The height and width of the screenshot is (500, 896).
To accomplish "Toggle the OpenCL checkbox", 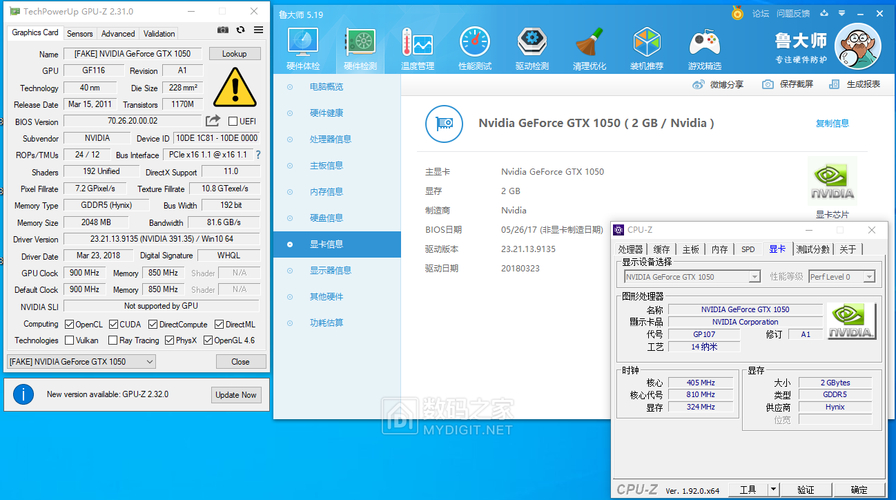I will pos(69,325).
